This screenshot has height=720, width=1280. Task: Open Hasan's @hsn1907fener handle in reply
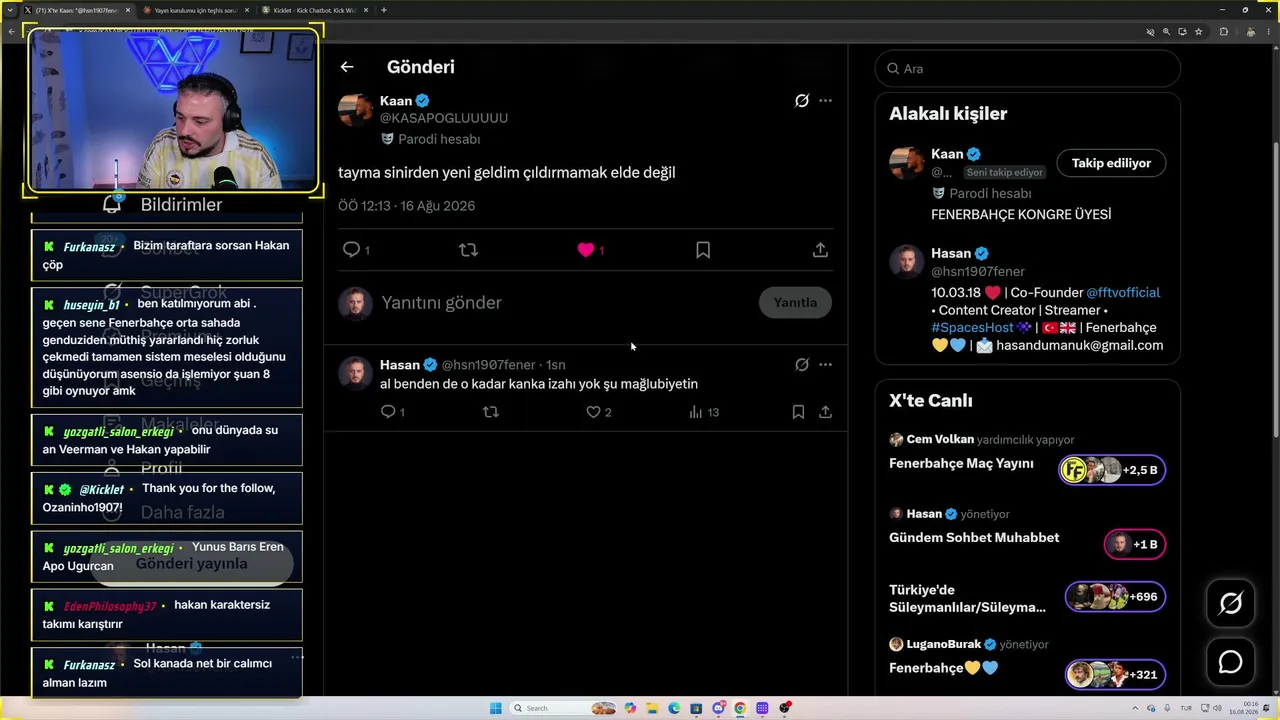pyautogui.click(x=488, y=365)
